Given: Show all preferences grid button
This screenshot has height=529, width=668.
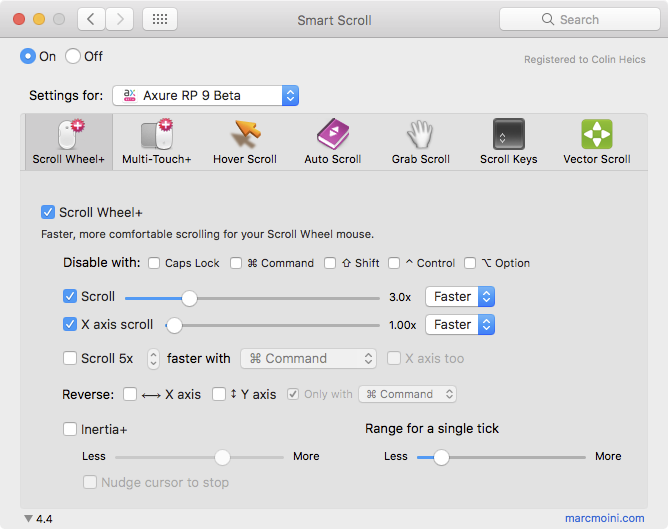Looking at the screenshot, I should pyautogui.click(x=160, y=19).
